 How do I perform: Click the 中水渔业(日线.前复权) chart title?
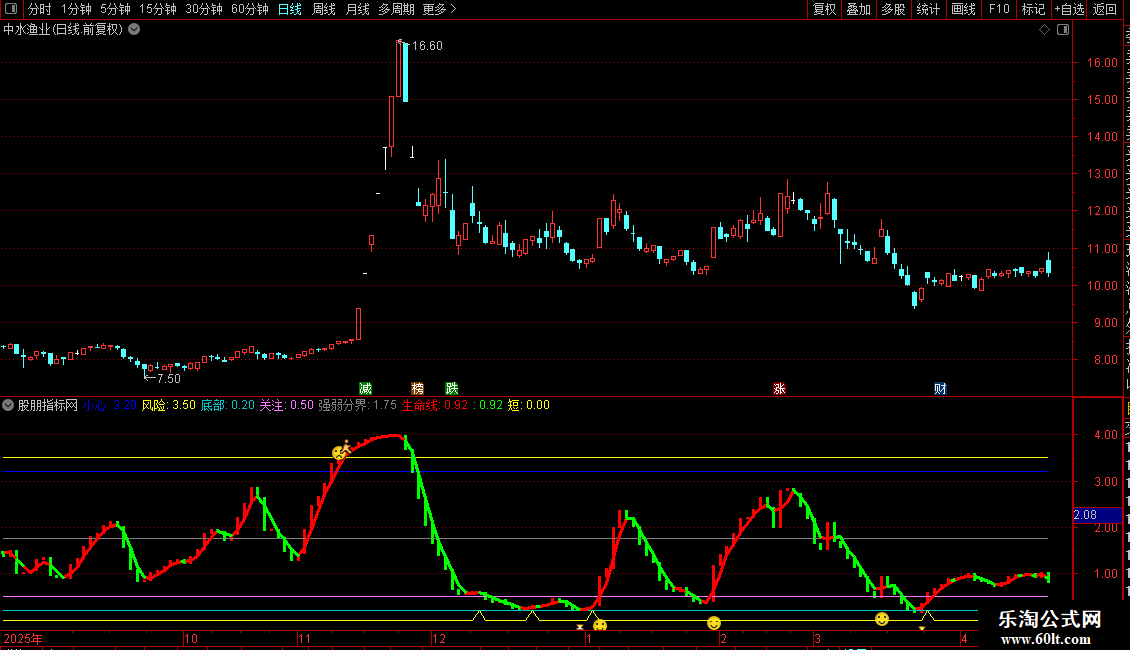point(63,30)
